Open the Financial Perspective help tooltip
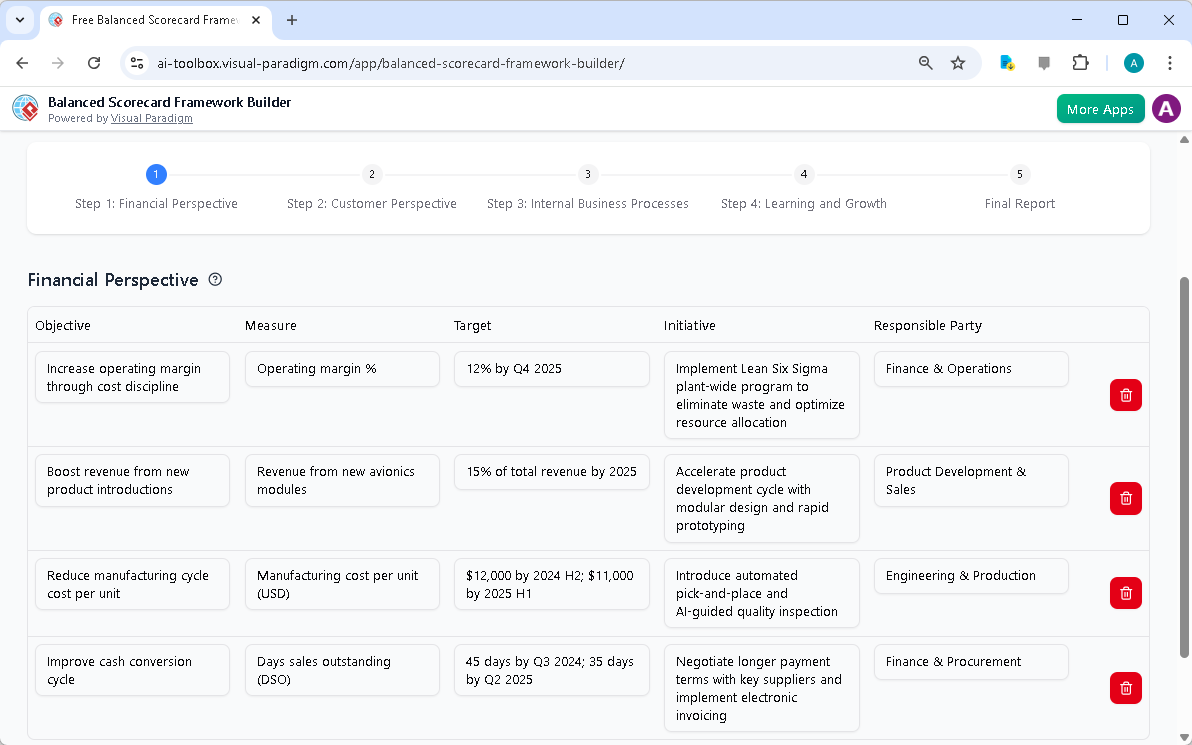This screenshot has width=1192, height=745. [215, 280]
